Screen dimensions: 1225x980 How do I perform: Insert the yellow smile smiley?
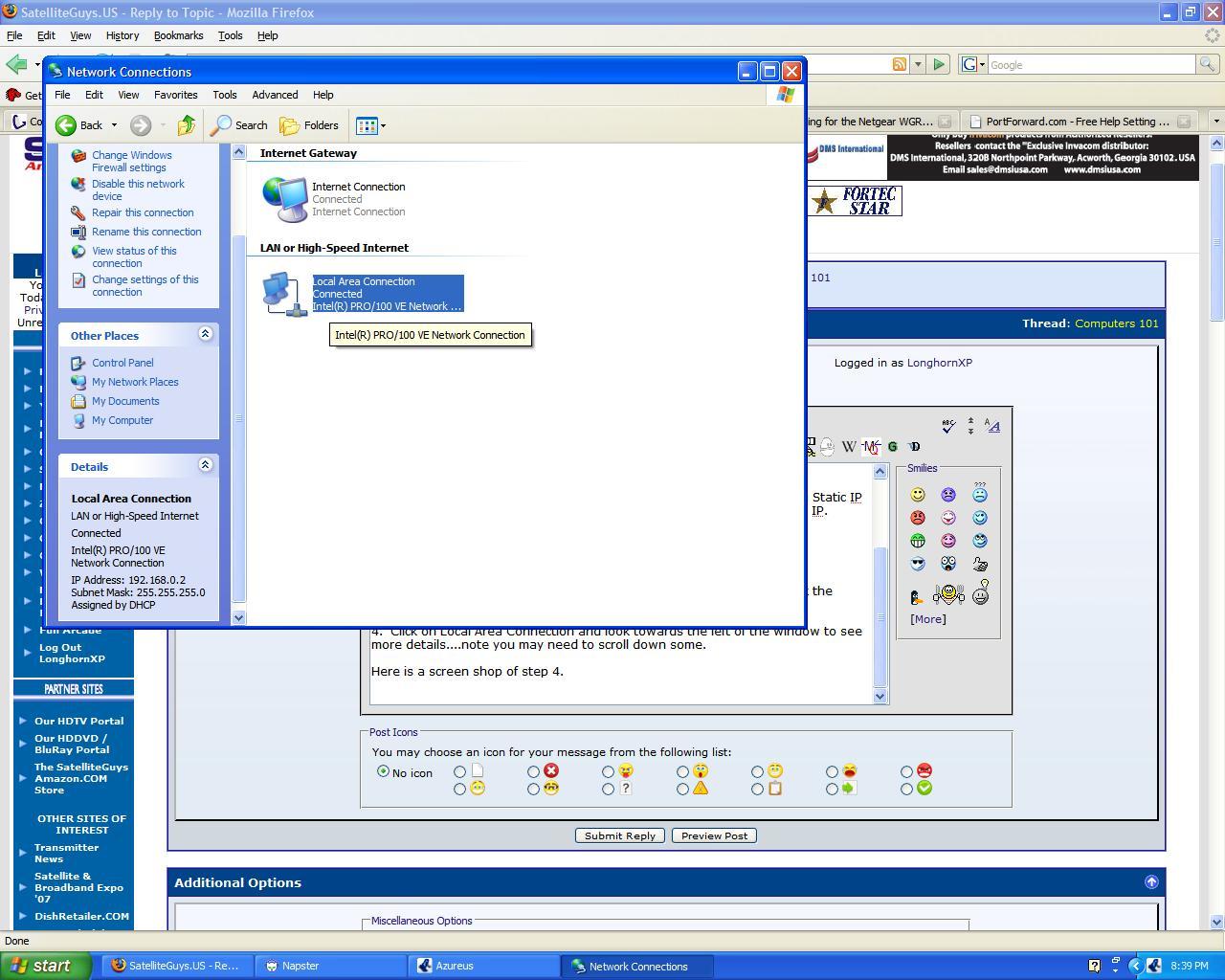tap(918, 495)
